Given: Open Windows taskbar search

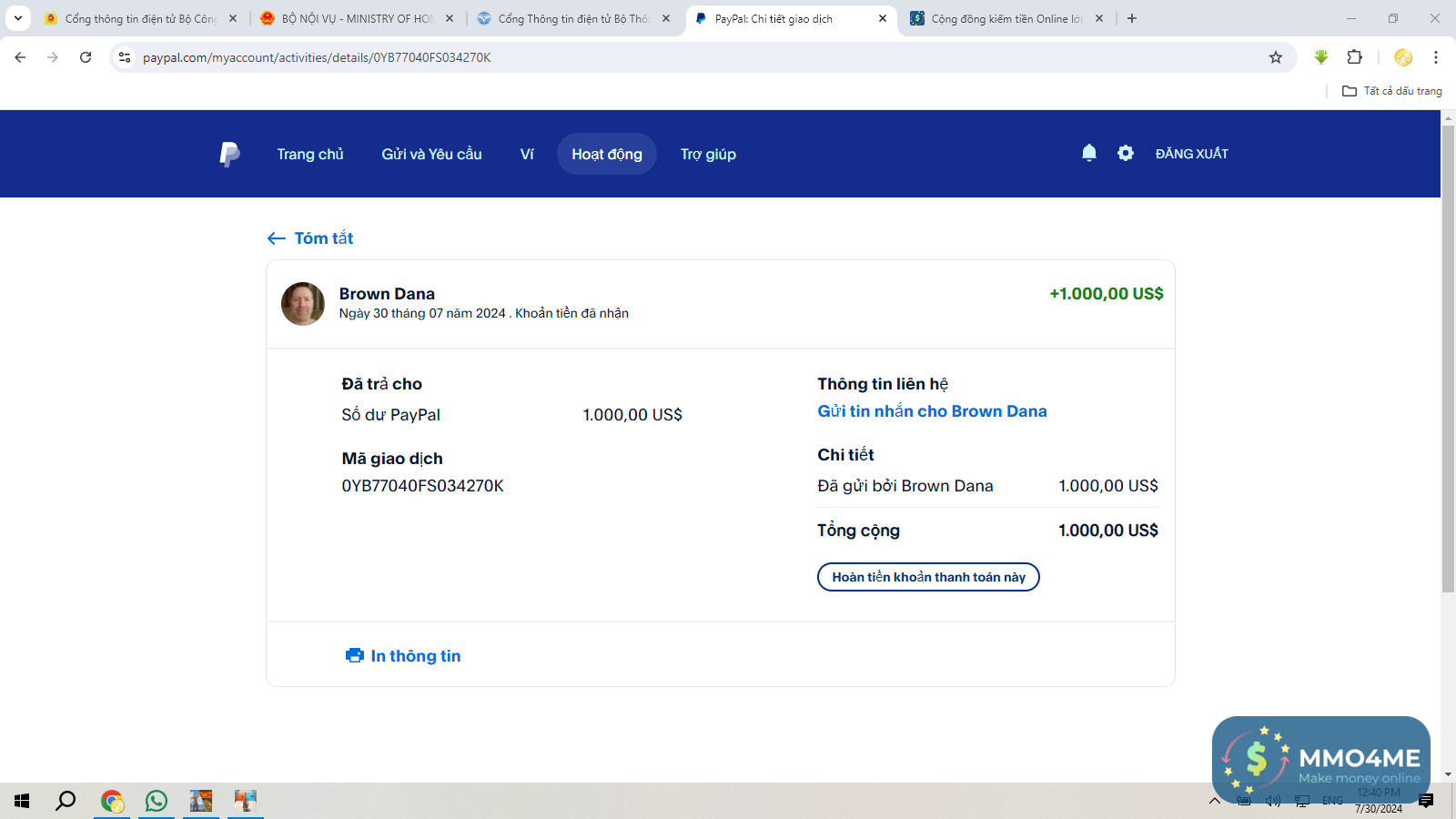Looking at the screenshot, I should pyautogui.click(x=66, y=801).
